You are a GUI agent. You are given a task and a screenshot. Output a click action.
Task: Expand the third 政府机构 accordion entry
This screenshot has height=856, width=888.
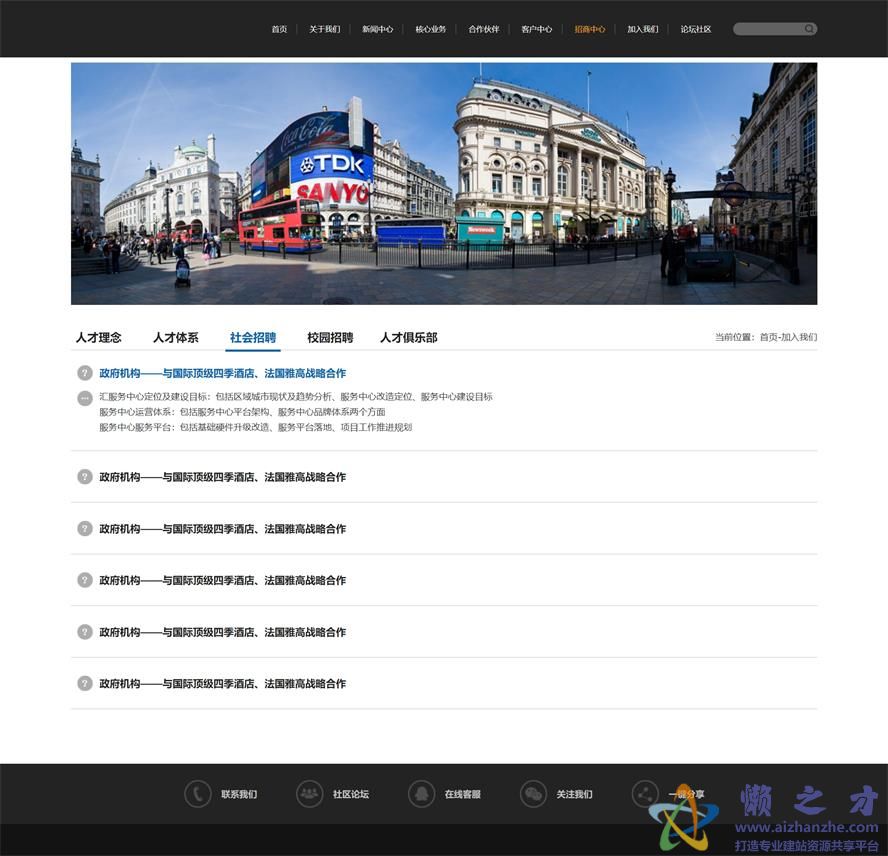click(222, 529)
